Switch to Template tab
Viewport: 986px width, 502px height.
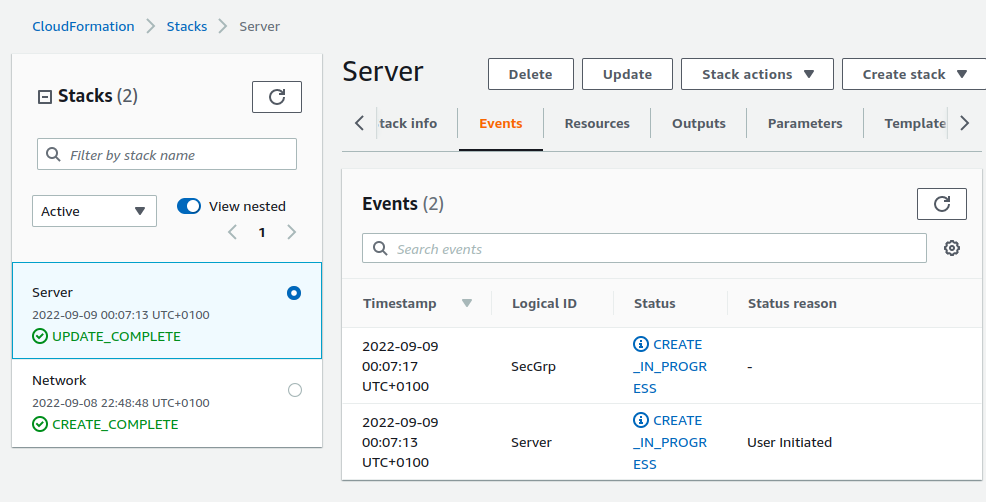click(x=915, y=123)
